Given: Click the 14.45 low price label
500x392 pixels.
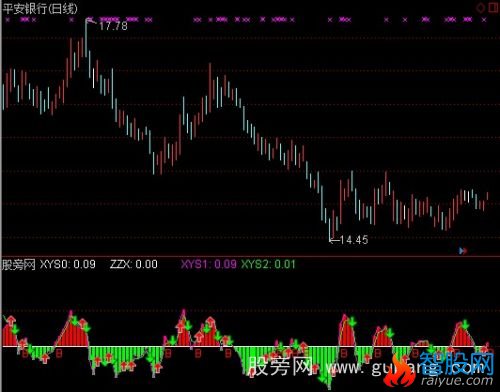Looking at the screenshot, I should click(x=354, y=240).
